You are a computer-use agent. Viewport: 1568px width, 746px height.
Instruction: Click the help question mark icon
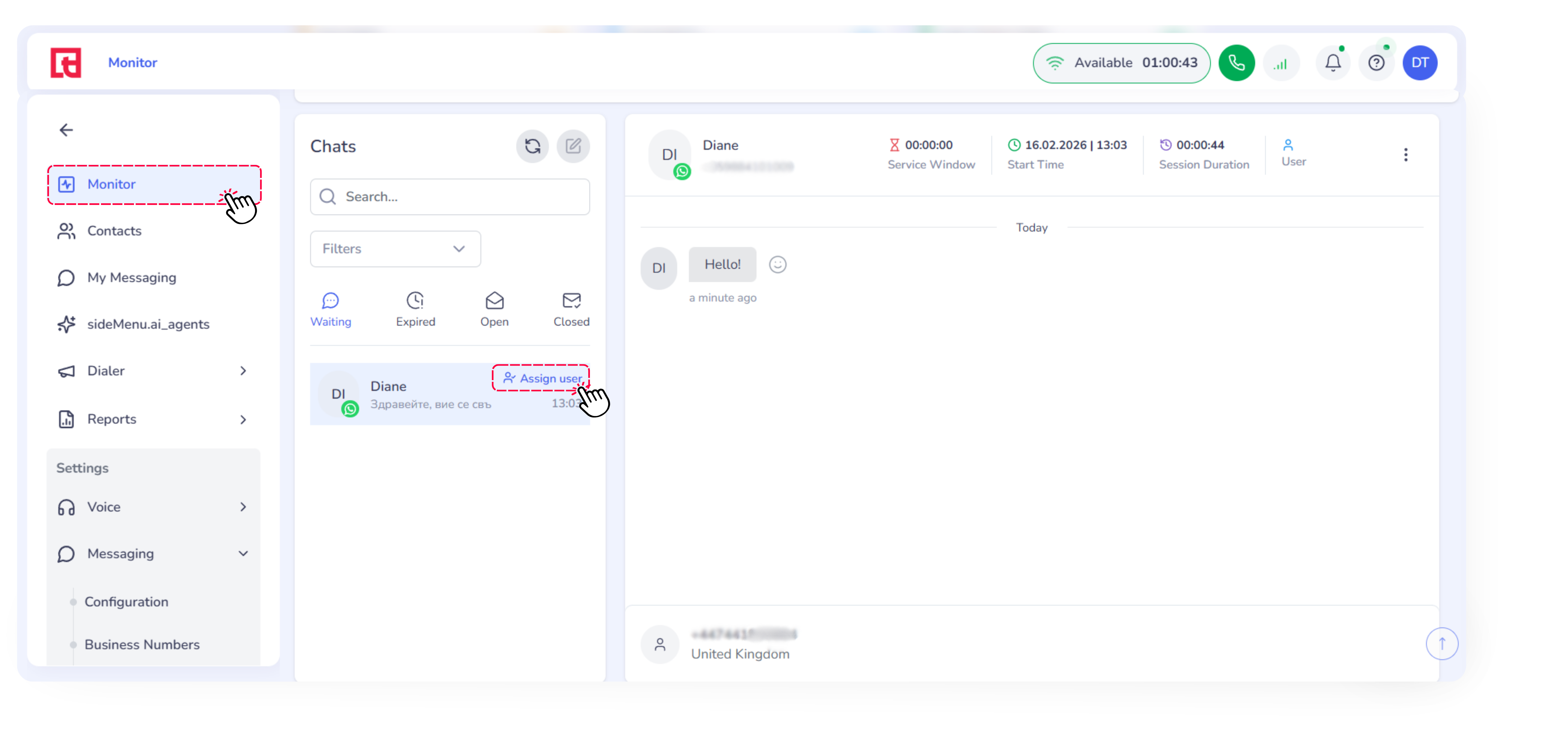tap(1376, 63)
